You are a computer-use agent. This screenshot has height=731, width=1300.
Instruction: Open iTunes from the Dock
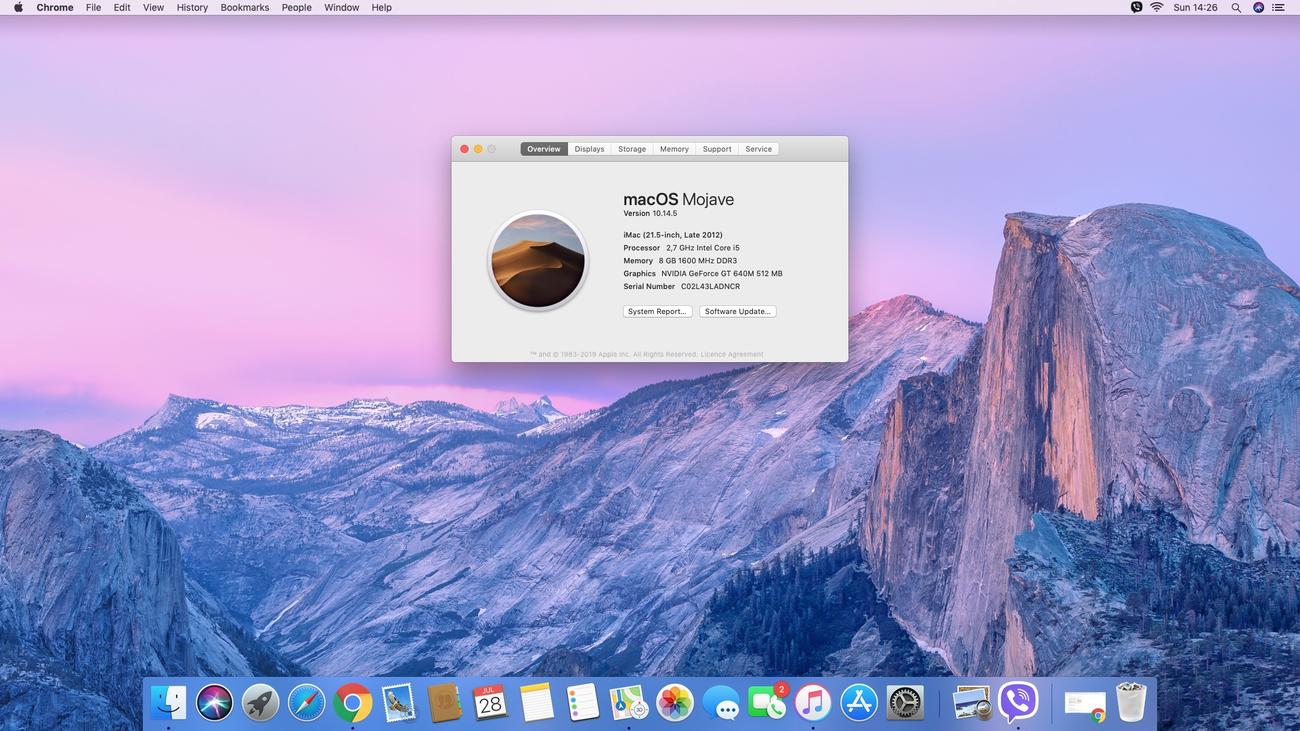[x=812, y=703]
